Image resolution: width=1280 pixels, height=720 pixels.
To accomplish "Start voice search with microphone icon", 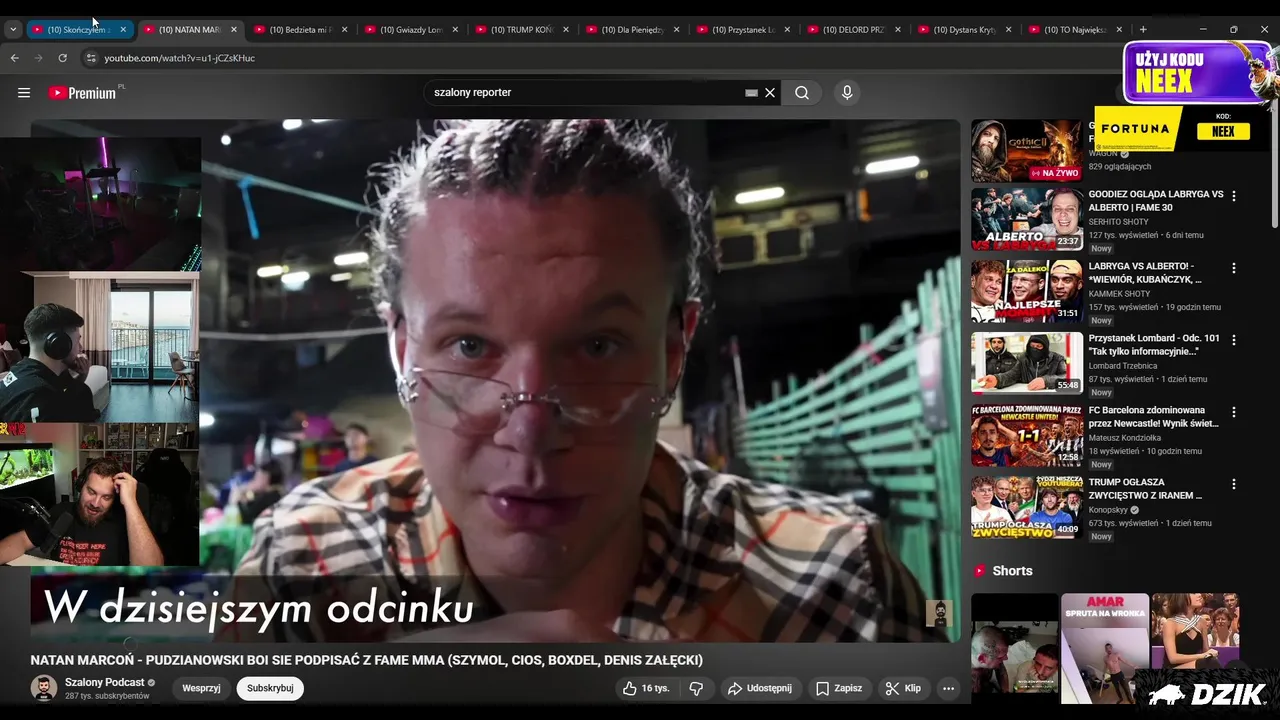I will point(847,93).
